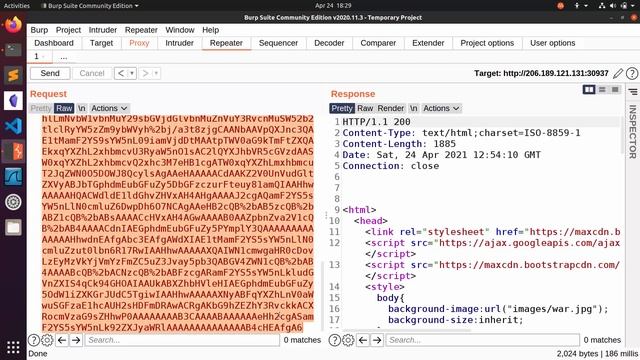Screen dimensions: 640x360
Task: Select the Burp Suite dock icon
Action: click(13, 151)
